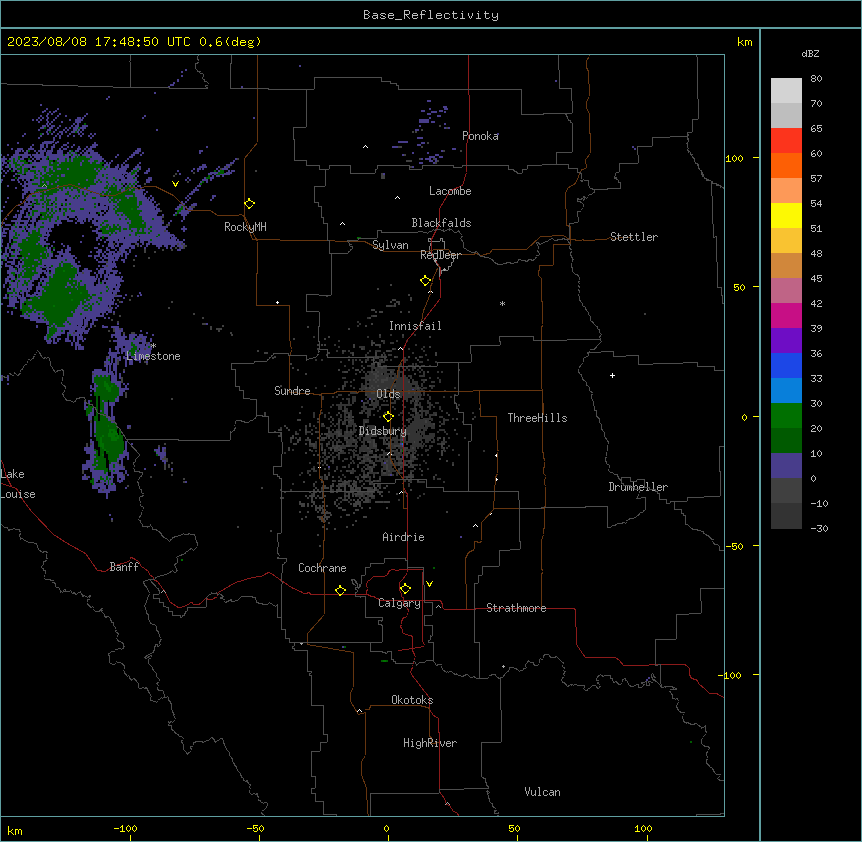
Task: Click the 50 tick on the right axis
Action: [x=739, y=287]
